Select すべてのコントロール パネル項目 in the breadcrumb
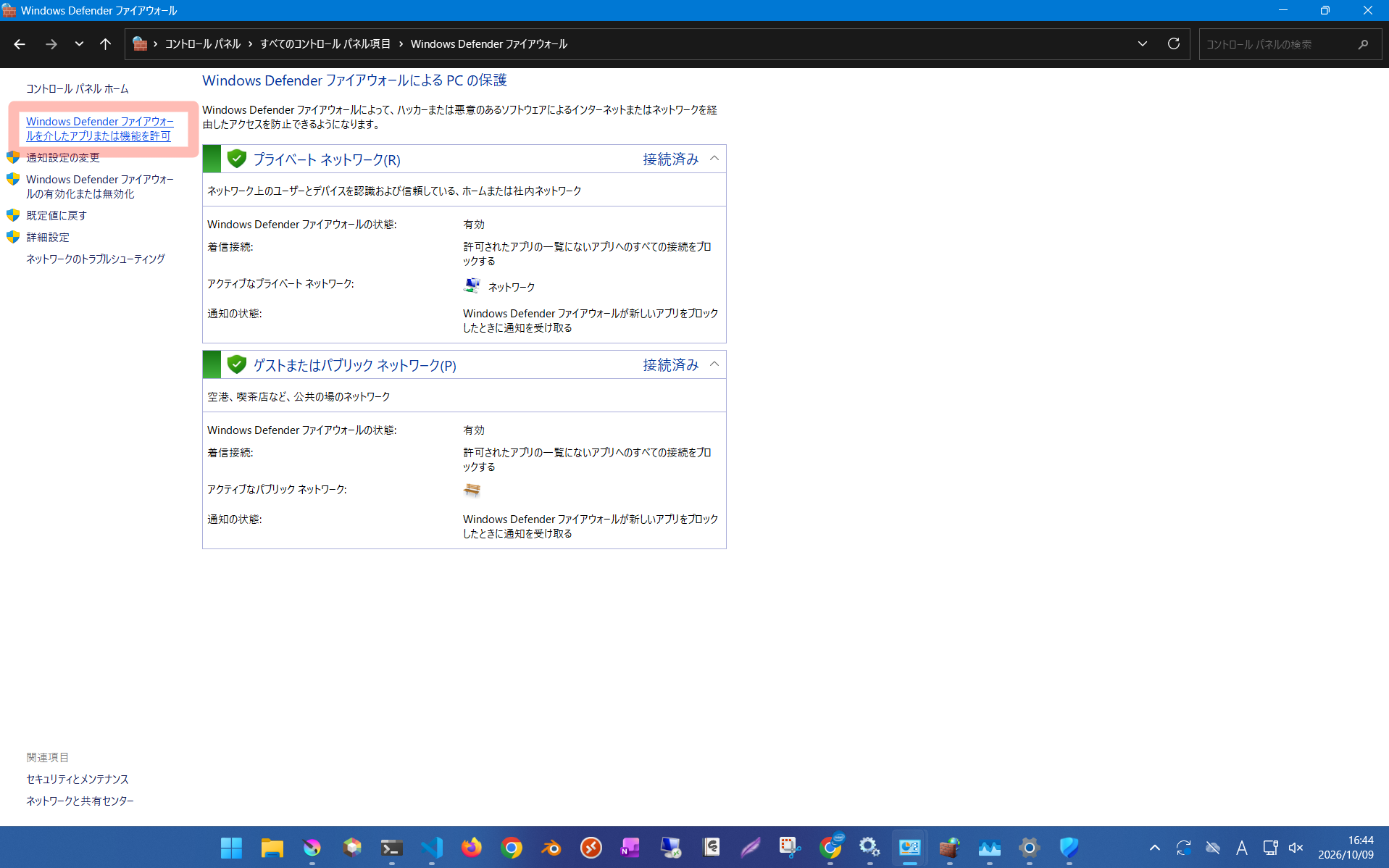 325,44
